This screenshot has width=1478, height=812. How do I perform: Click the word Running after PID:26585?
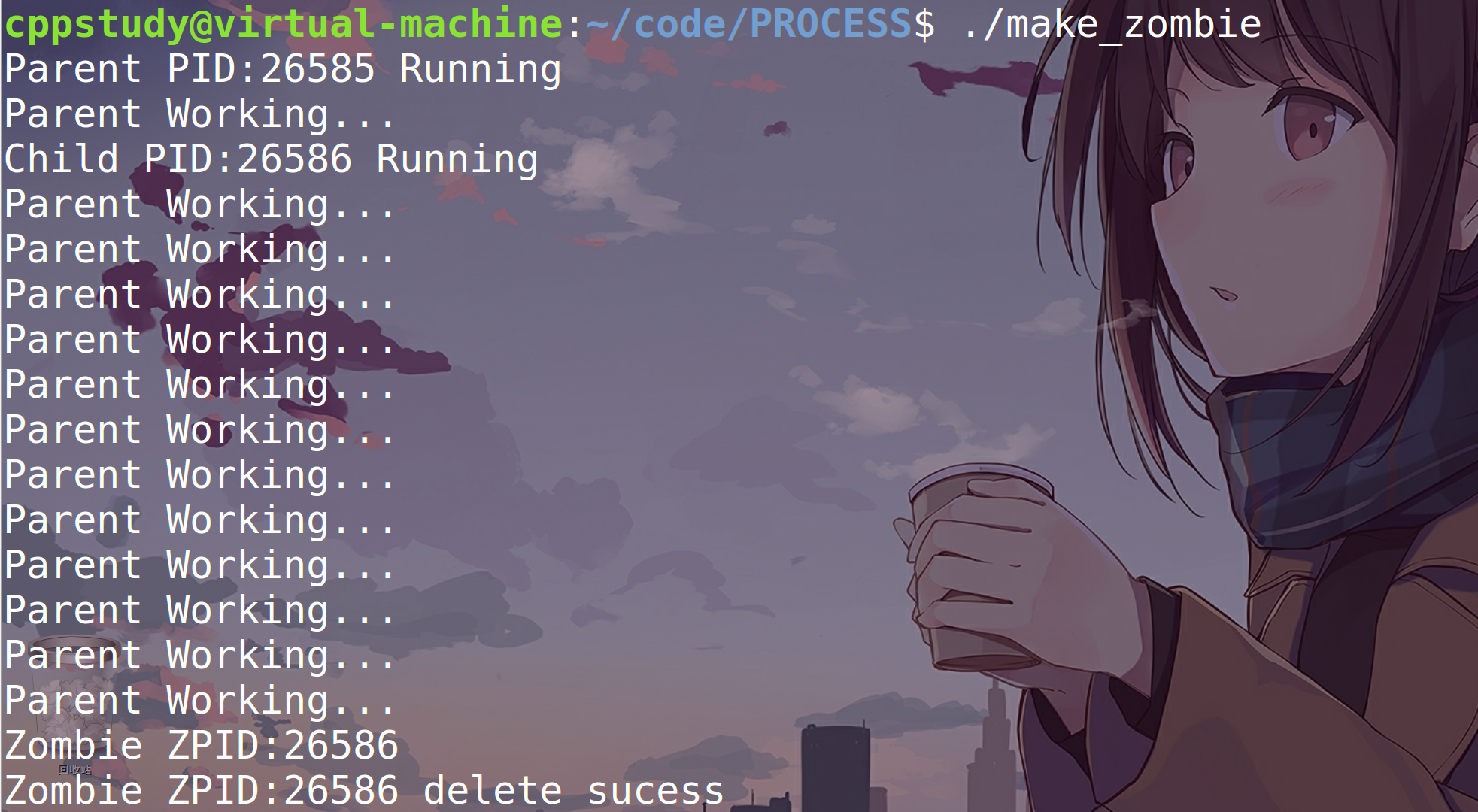click(480, 71)
